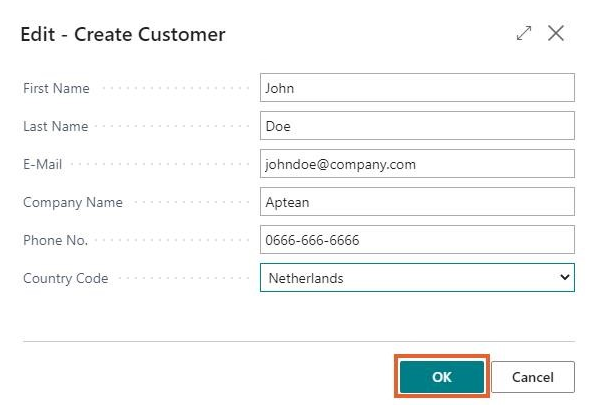608x420 pixels.
Task: Place cursor in Phone No. field
Action: (417, 240)
